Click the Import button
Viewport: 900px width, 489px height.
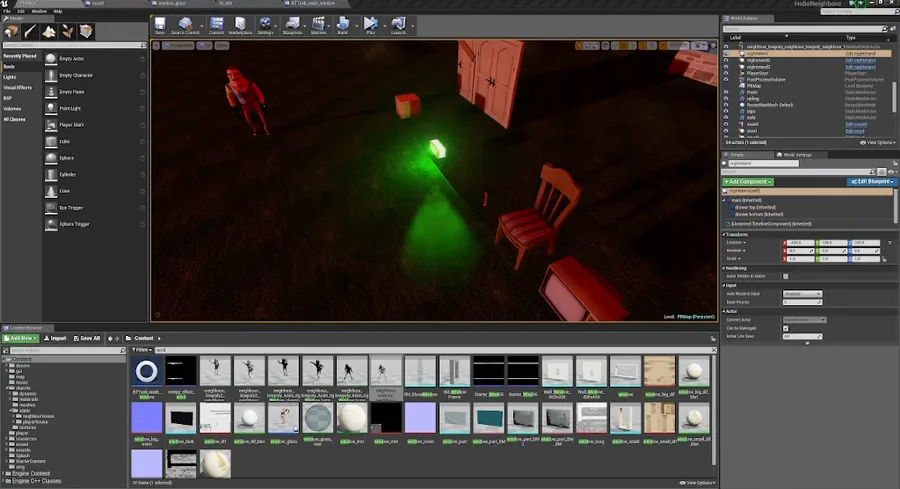tap(55, 339)
